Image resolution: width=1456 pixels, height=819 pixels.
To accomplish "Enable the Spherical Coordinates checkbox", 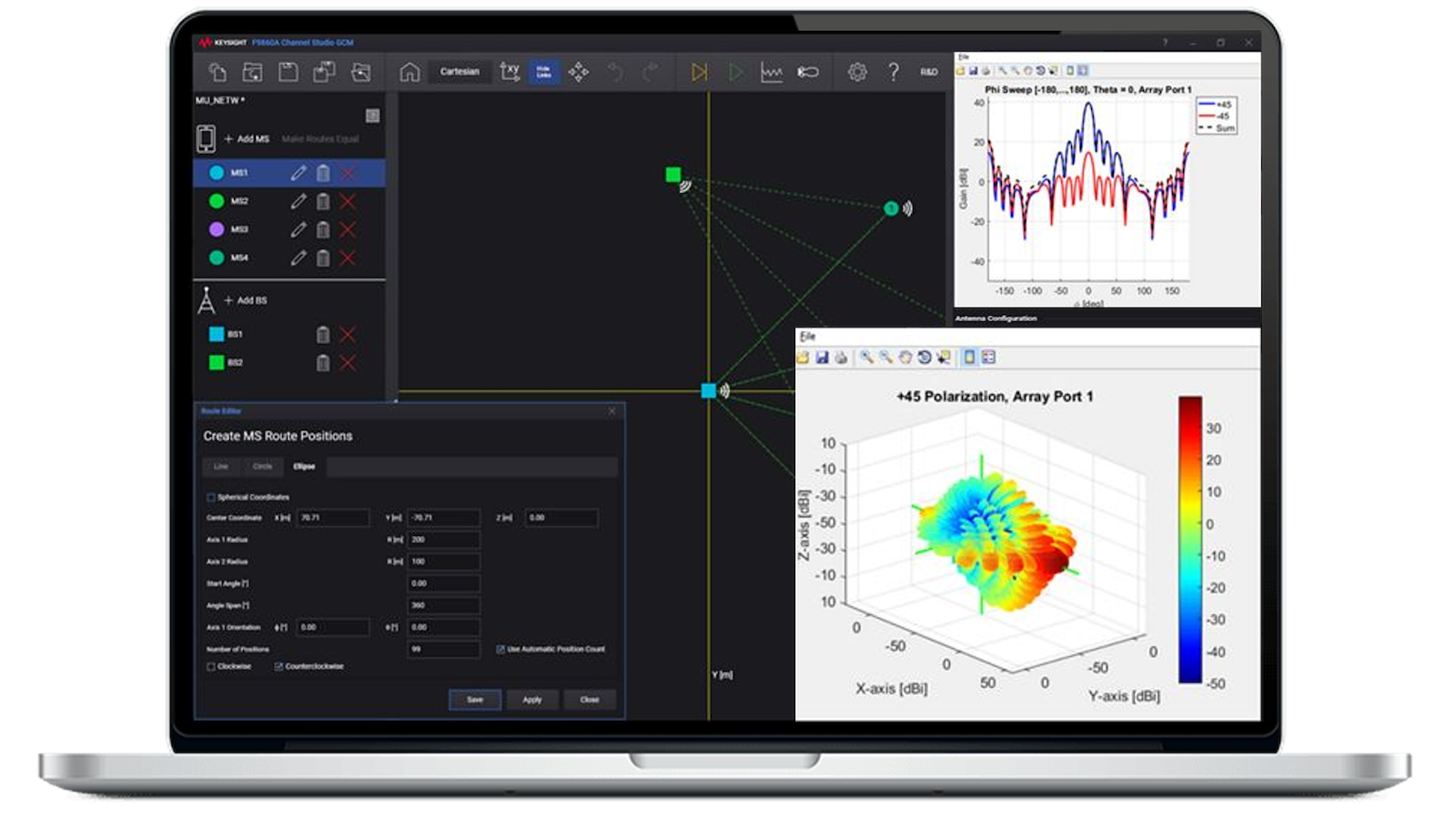I will tap(211, 497).
